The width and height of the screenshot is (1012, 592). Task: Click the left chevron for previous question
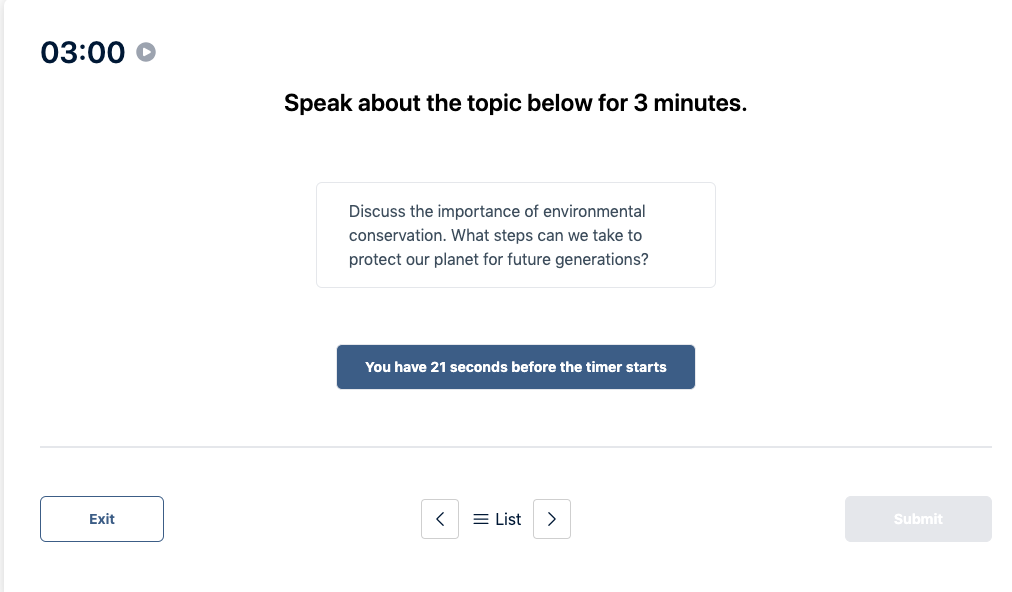click(x=440, y=518)
